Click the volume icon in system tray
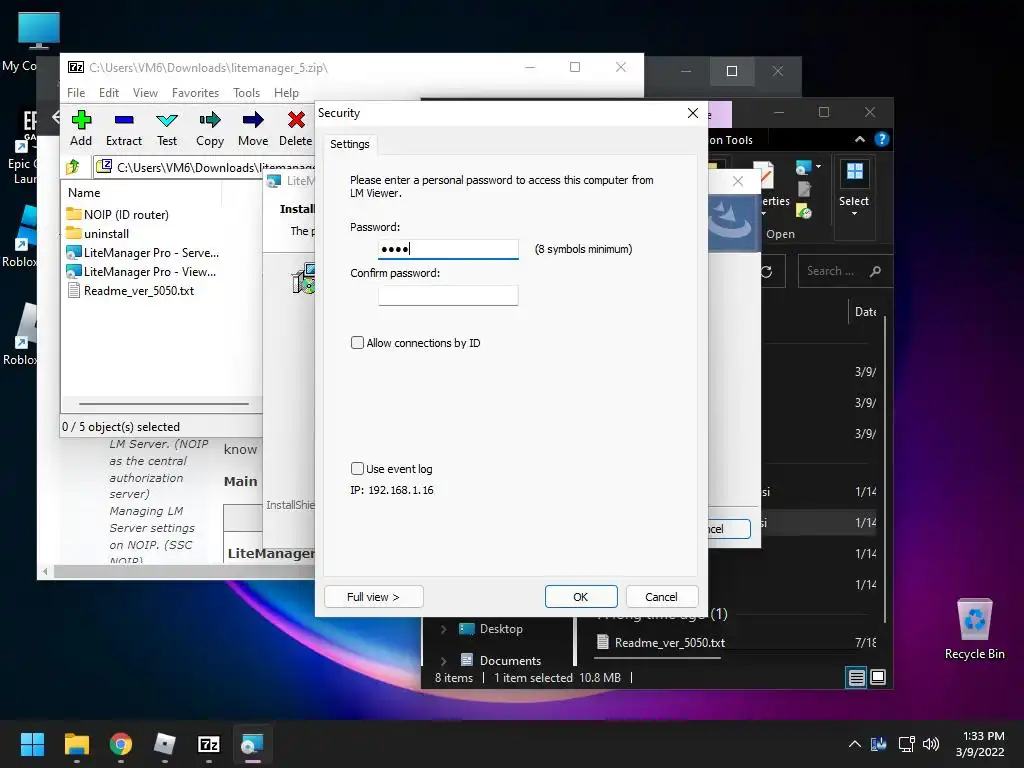This screenshot has height=768, width=1024. (931, 744)
